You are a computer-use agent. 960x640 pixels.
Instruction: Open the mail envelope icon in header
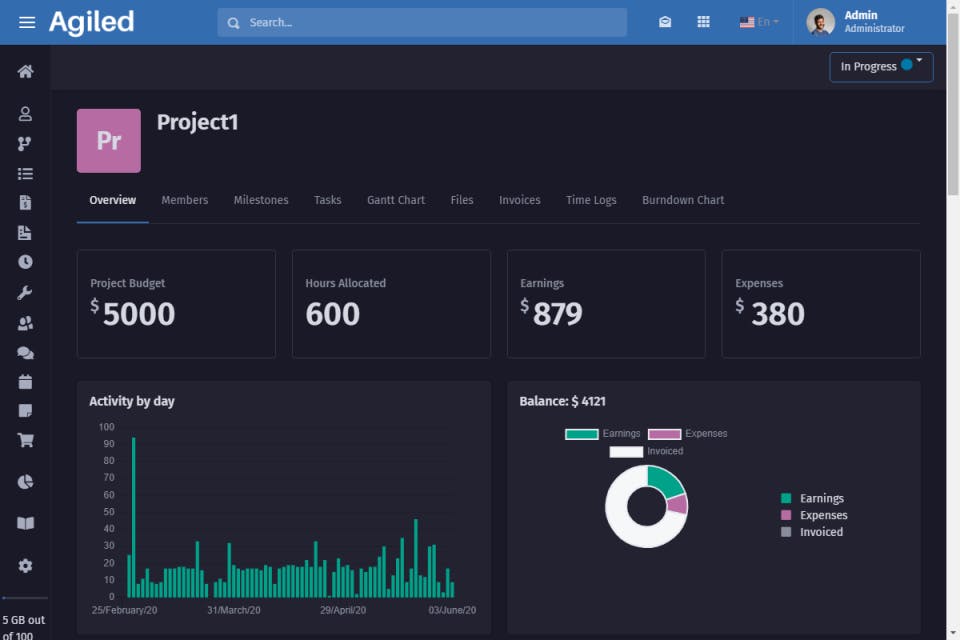(665, 22)
